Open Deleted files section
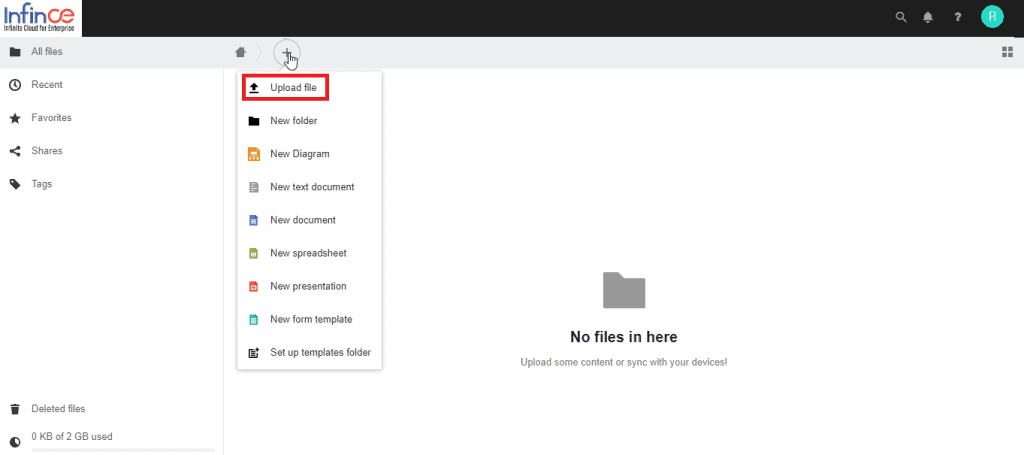 click(58, 408)
